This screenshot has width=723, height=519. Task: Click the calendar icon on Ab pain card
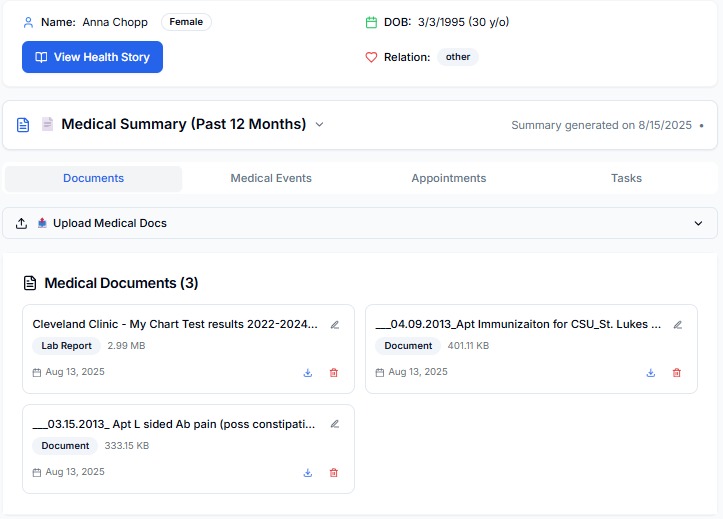[37, 472]
